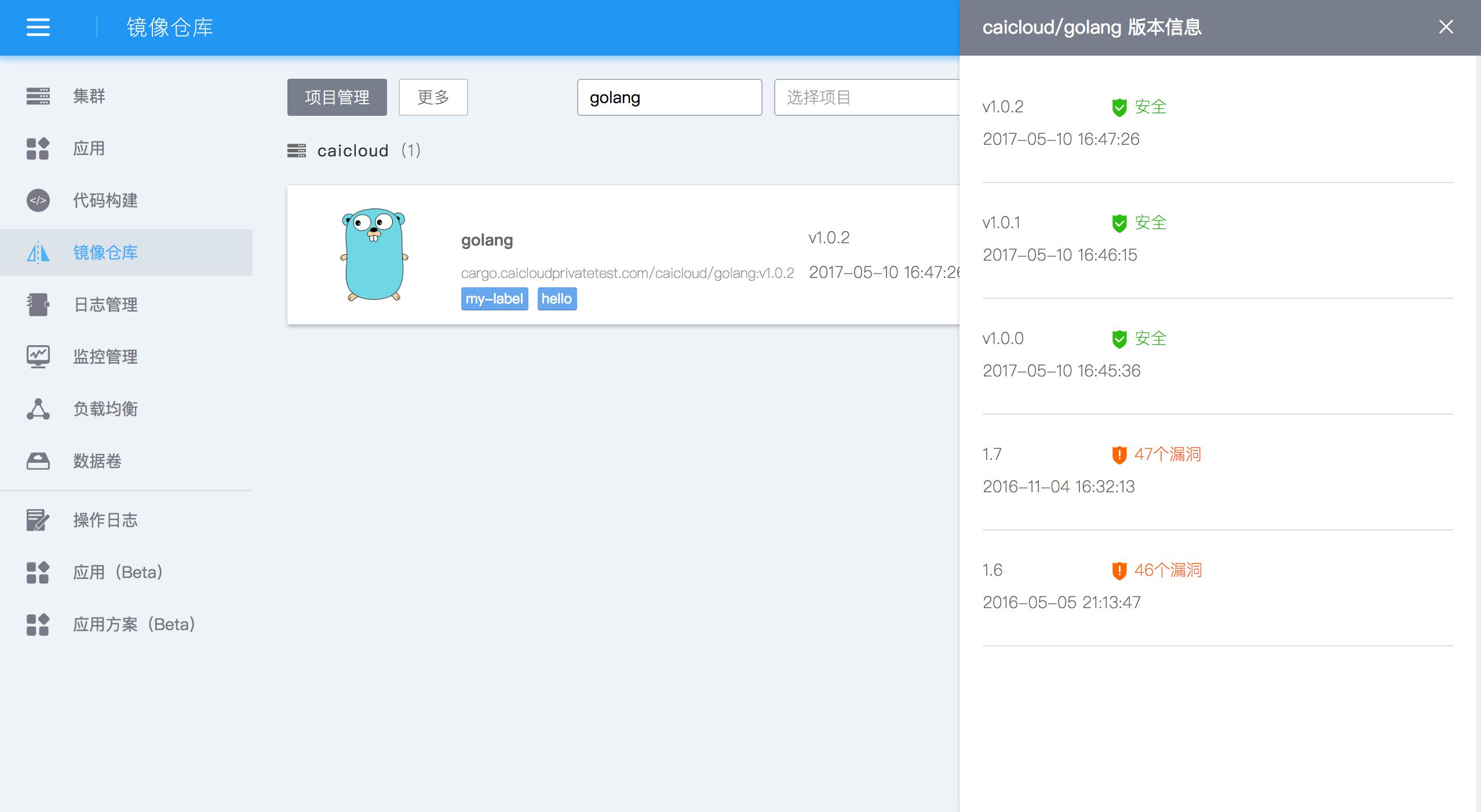Click the golang search input field
1481x812 pixels.
pyautogui.click(x=669, y=97)
